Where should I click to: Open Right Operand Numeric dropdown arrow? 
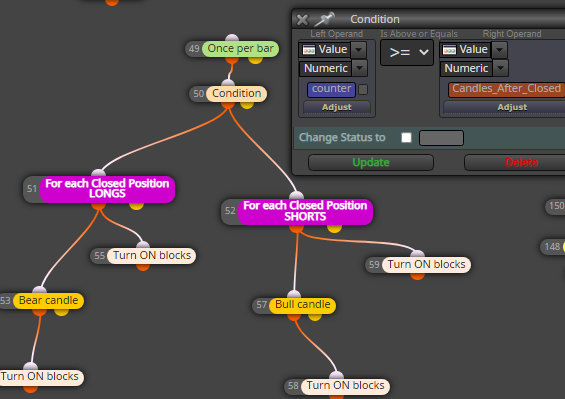pyautogui.click(x=500, y=68)
